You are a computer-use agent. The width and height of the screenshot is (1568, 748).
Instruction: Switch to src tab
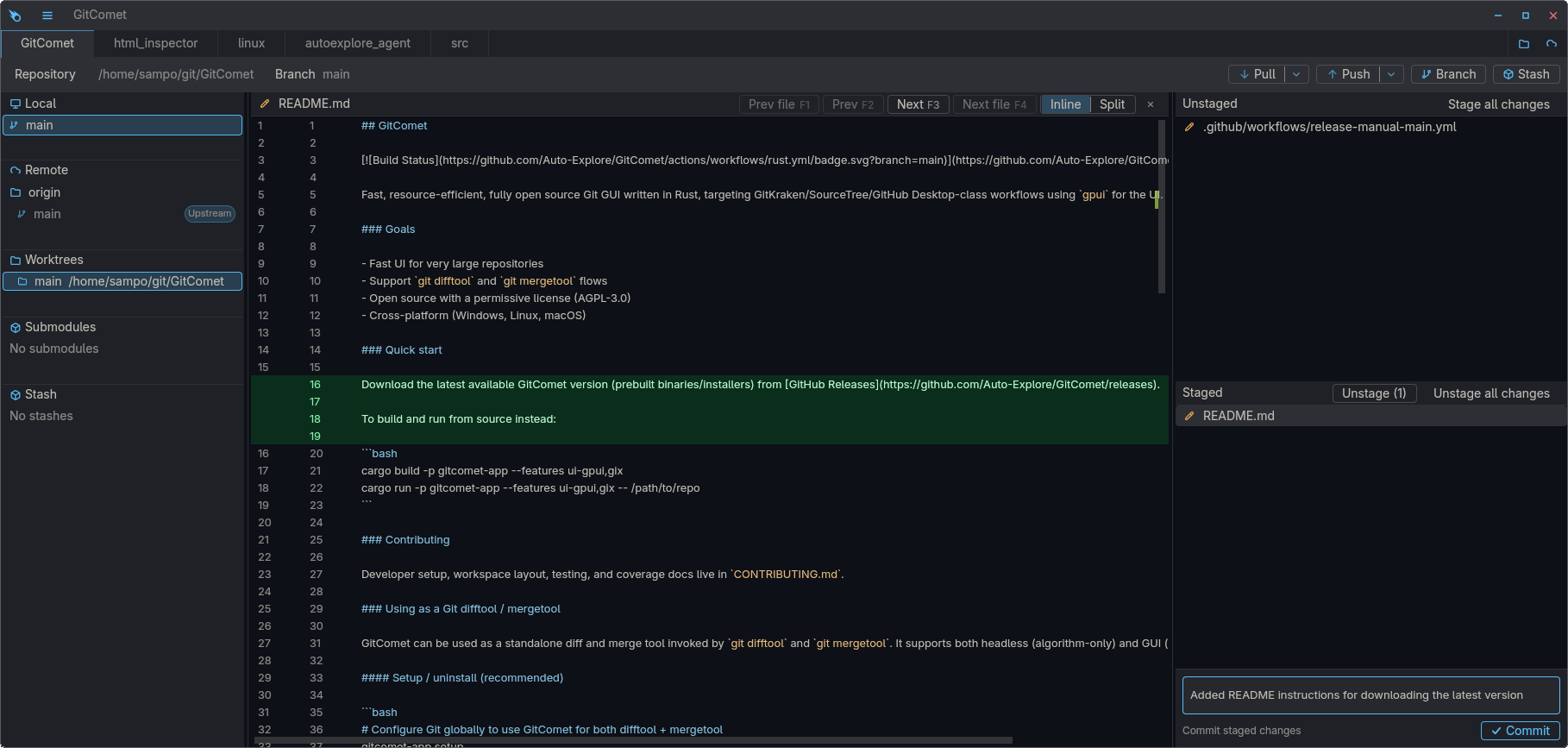coord(460,43)
